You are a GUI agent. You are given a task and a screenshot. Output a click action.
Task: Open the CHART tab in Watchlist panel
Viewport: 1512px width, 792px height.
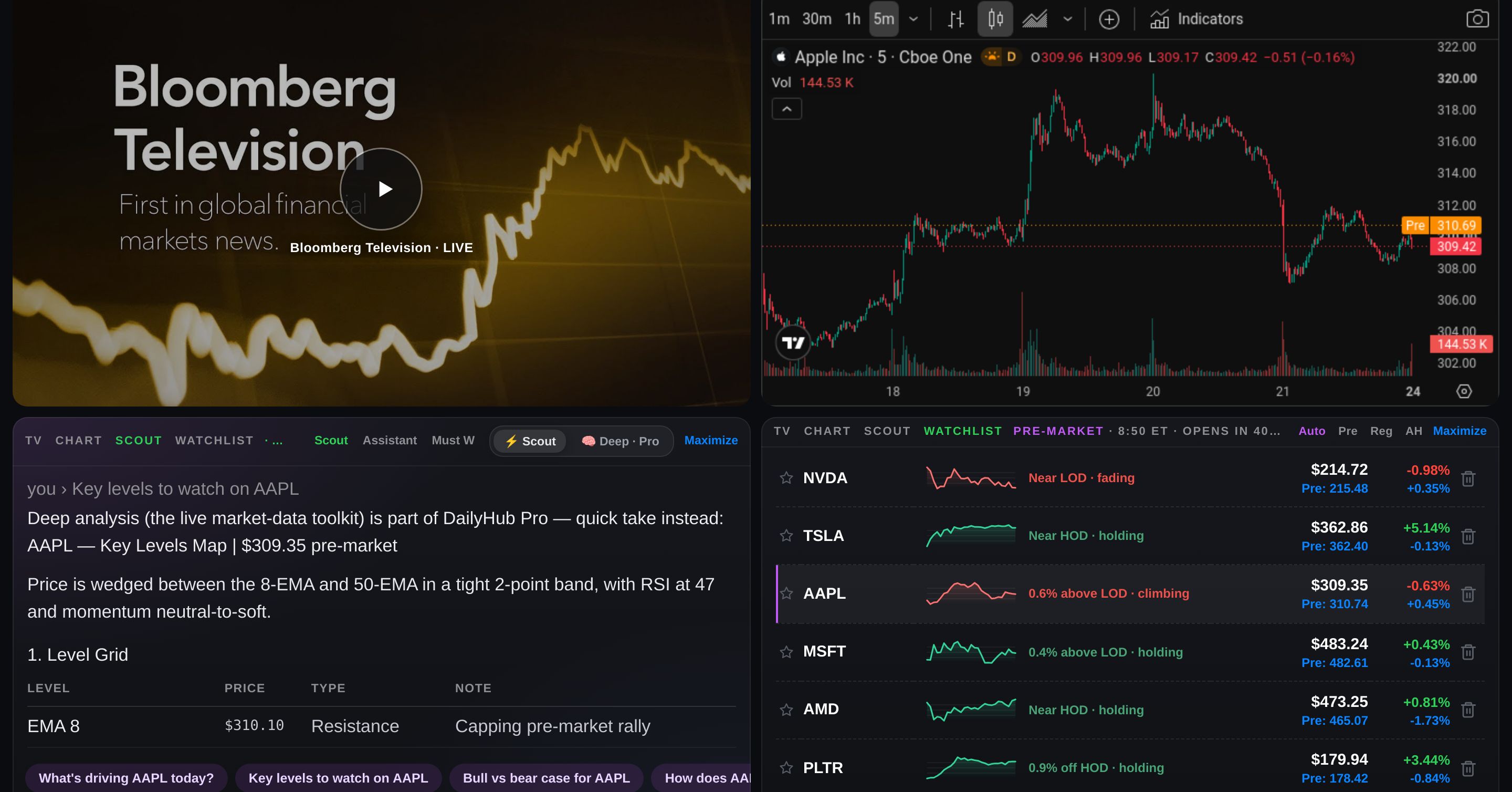click(x=827, y=431)
